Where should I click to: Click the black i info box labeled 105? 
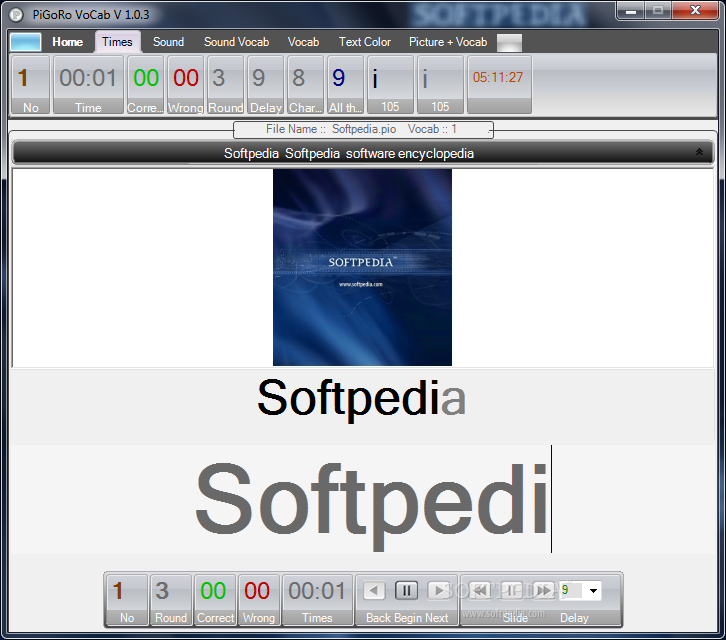click(390, 85)
